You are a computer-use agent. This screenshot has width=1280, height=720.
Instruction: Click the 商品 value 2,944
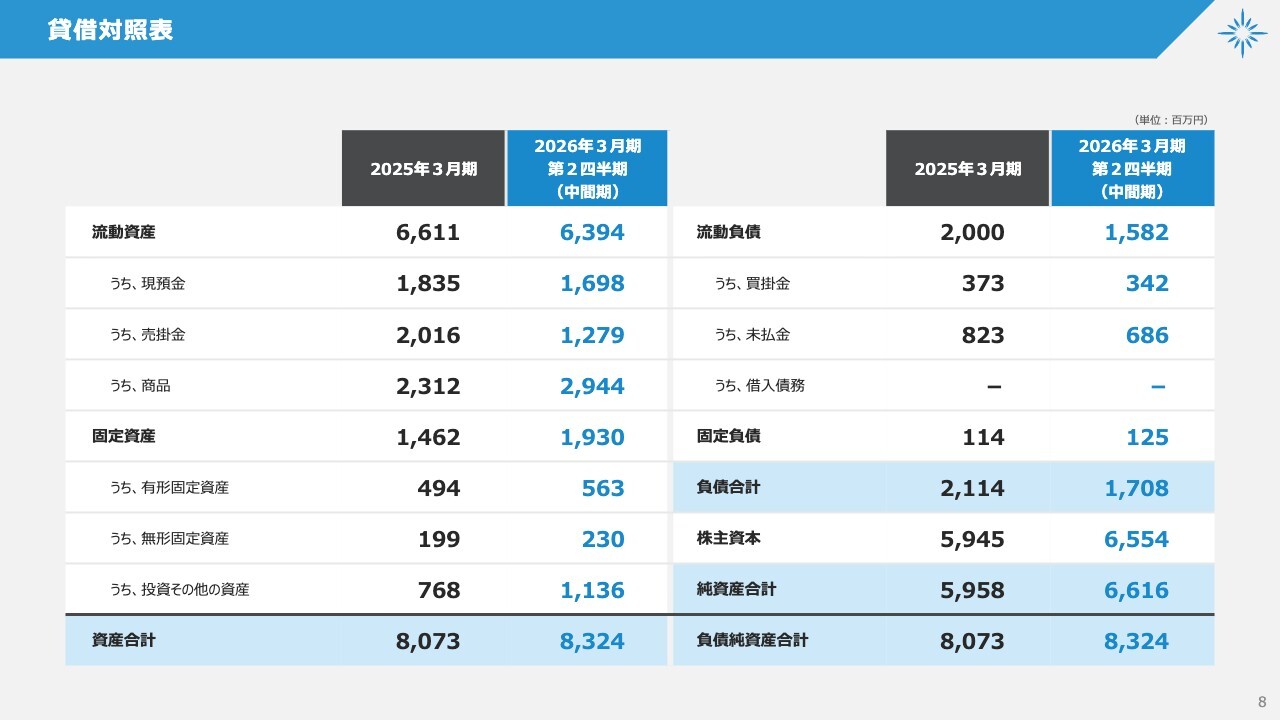tap(592, 386)
